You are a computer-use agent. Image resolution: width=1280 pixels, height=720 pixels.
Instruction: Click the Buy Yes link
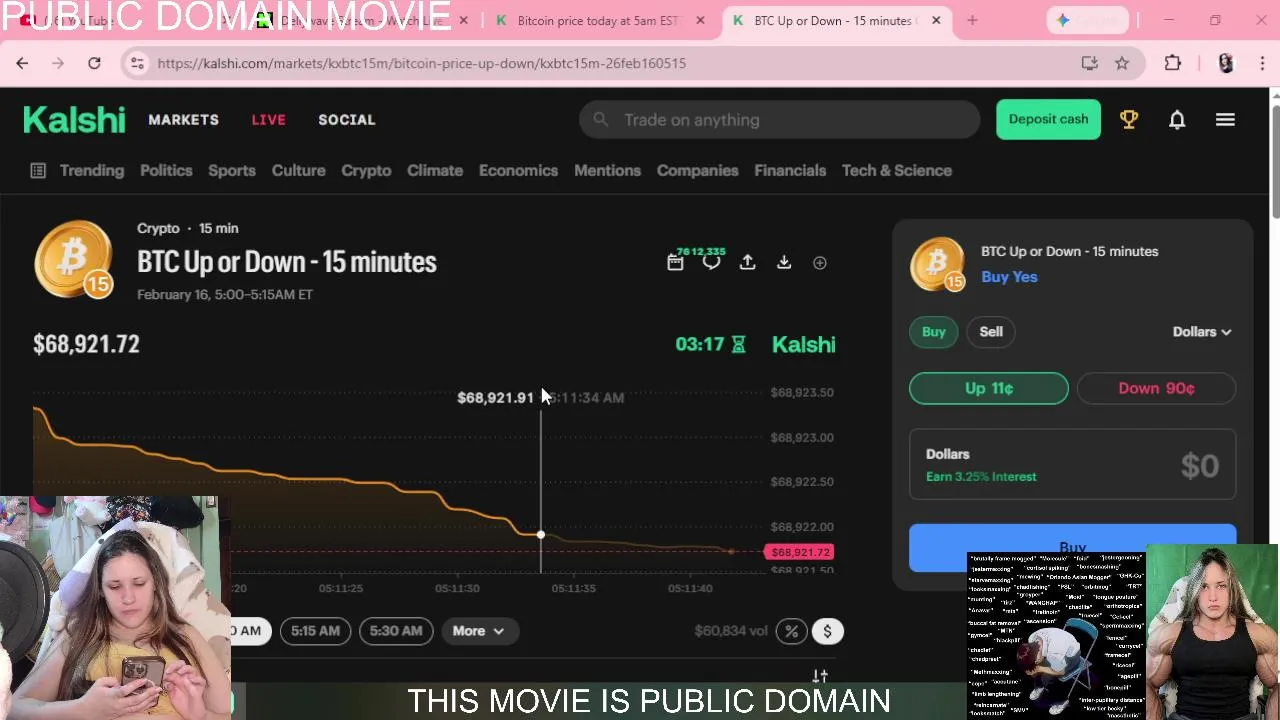point(1009,277)
